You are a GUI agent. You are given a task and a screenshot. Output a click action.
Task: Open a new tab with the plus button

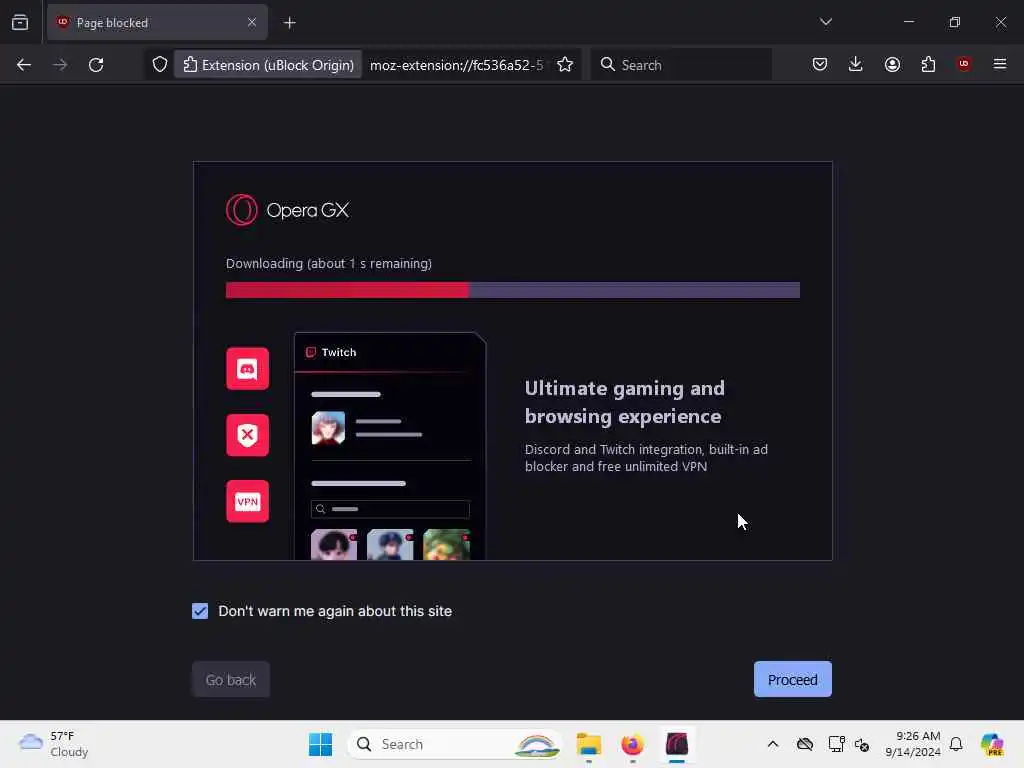point(289,23)
